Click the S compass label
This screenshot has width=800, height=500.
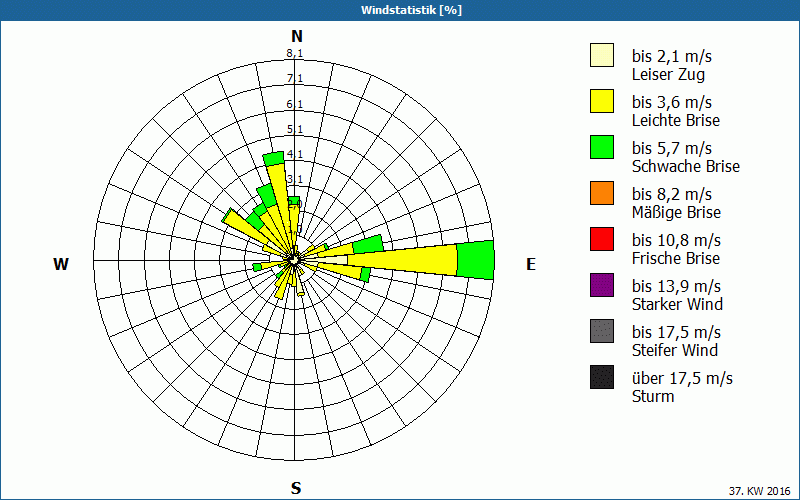(296, 488)
